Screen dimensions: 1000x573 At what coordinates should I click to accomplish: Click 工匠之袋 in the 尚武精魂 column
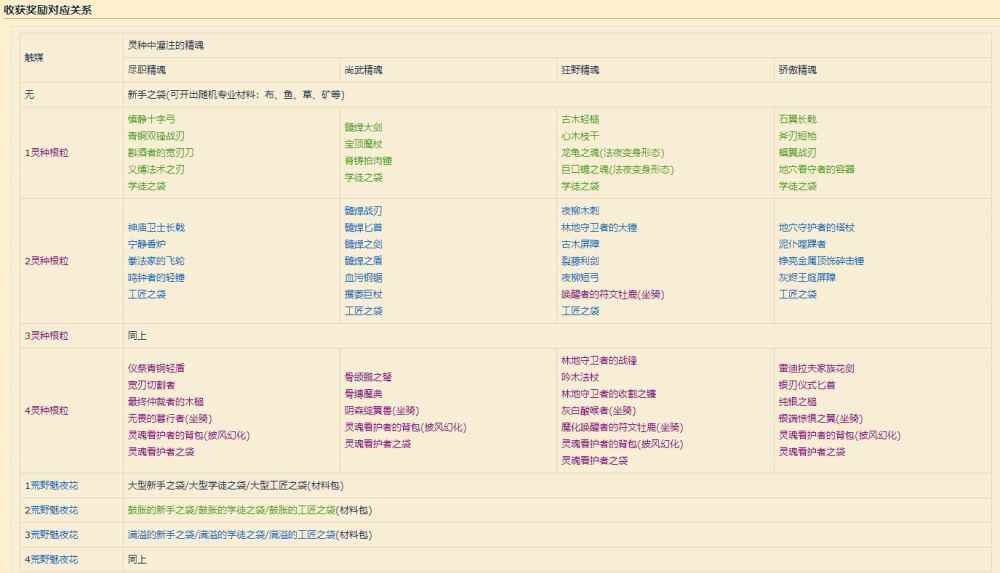364,311
